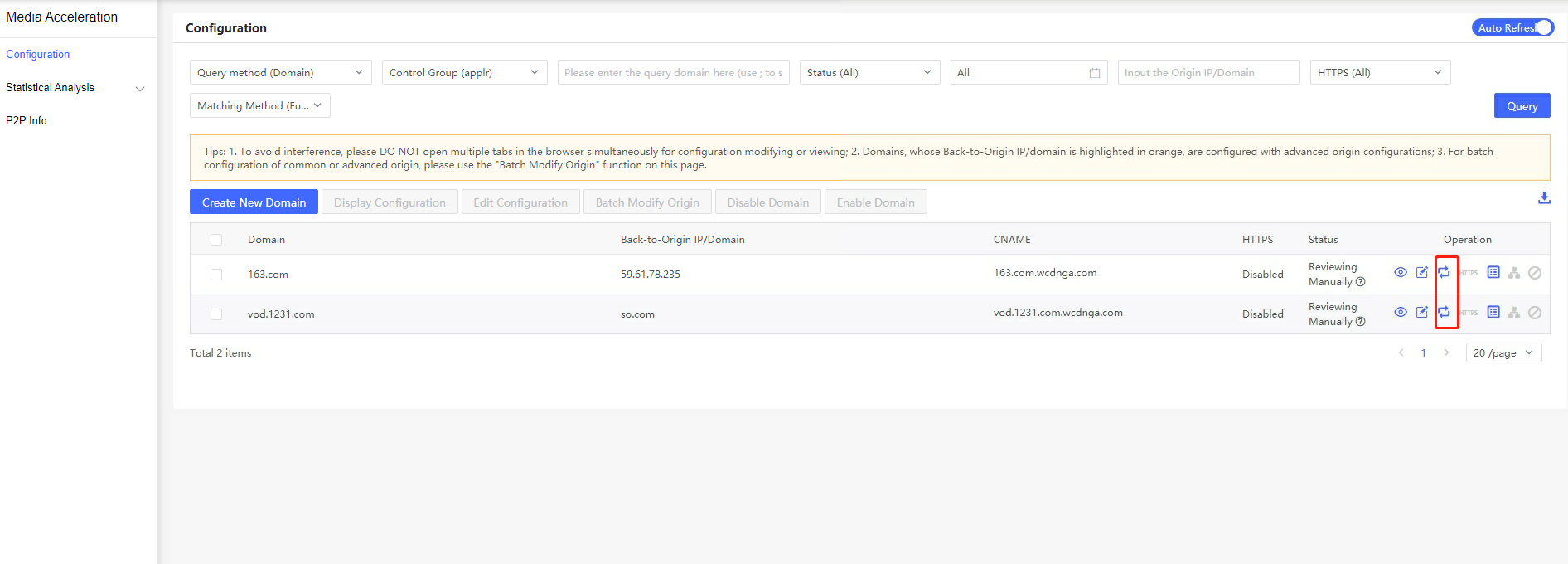
Task: Check the box for the 163.com row
Action: [x=216, y=275]
